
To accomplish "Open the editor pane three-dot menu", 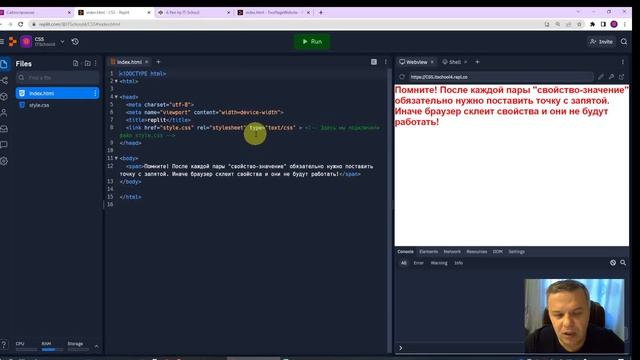I will [x=386, y=62].
